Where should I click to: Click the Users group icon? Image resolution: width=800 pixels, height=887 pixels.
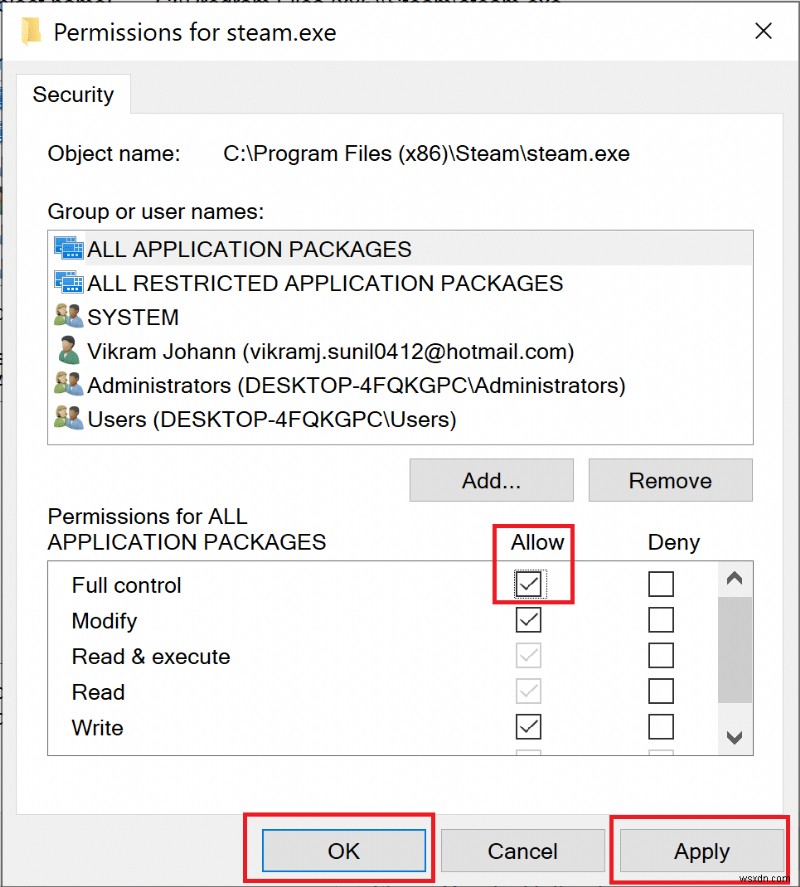(68, 419)
